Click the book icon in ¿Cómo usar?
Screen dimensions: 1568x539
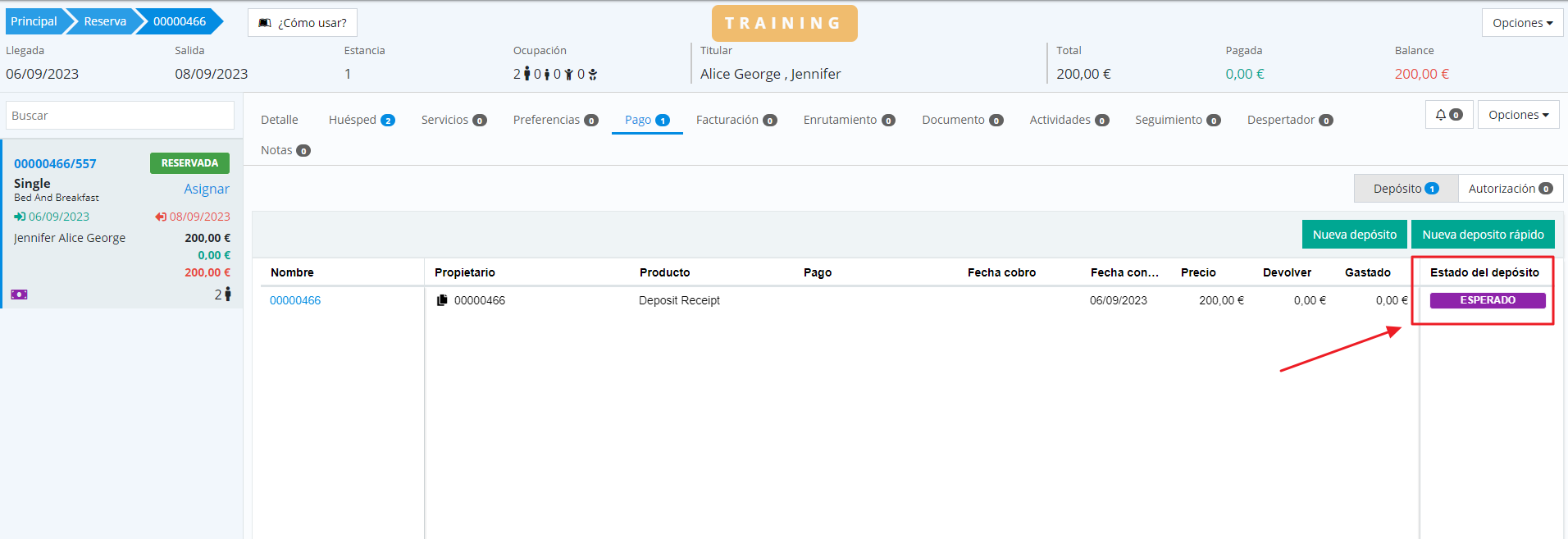265,23
